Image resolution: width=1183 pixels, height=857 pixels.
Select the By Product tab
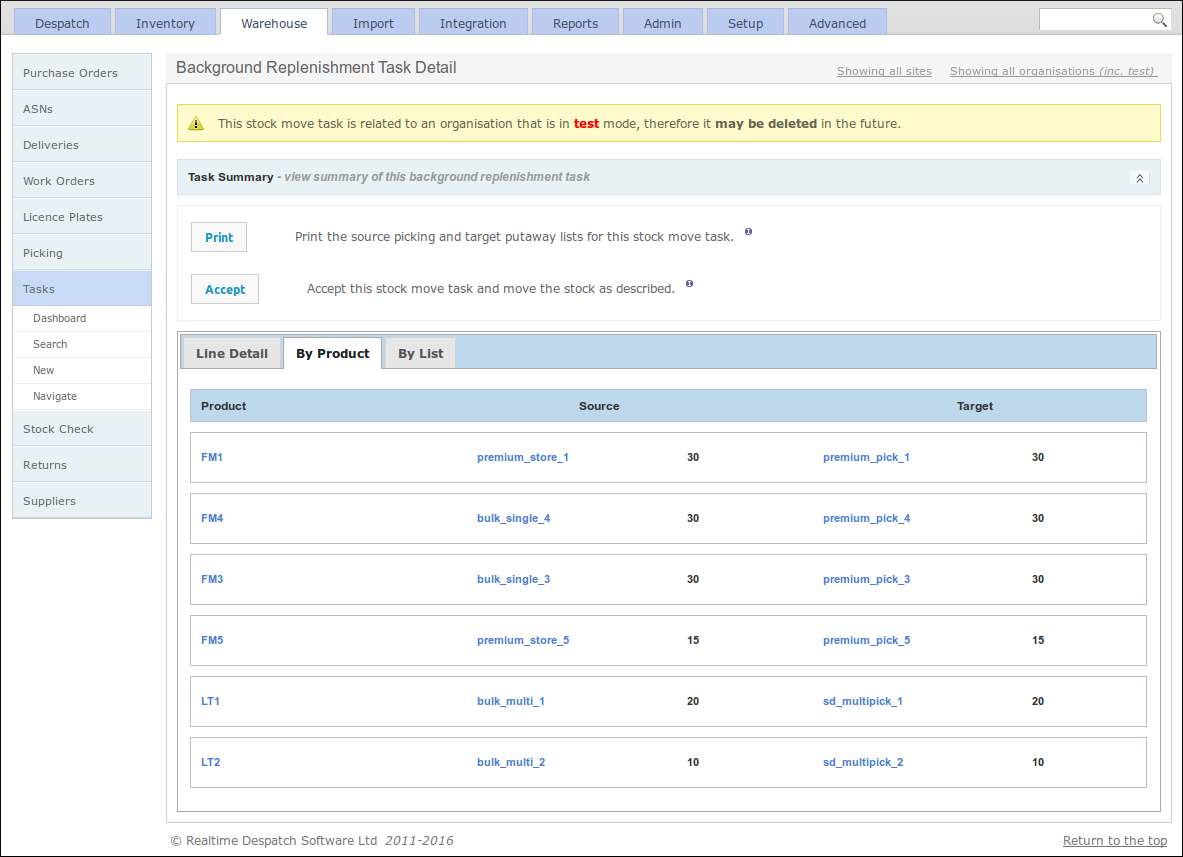click(x=333, y=353)
